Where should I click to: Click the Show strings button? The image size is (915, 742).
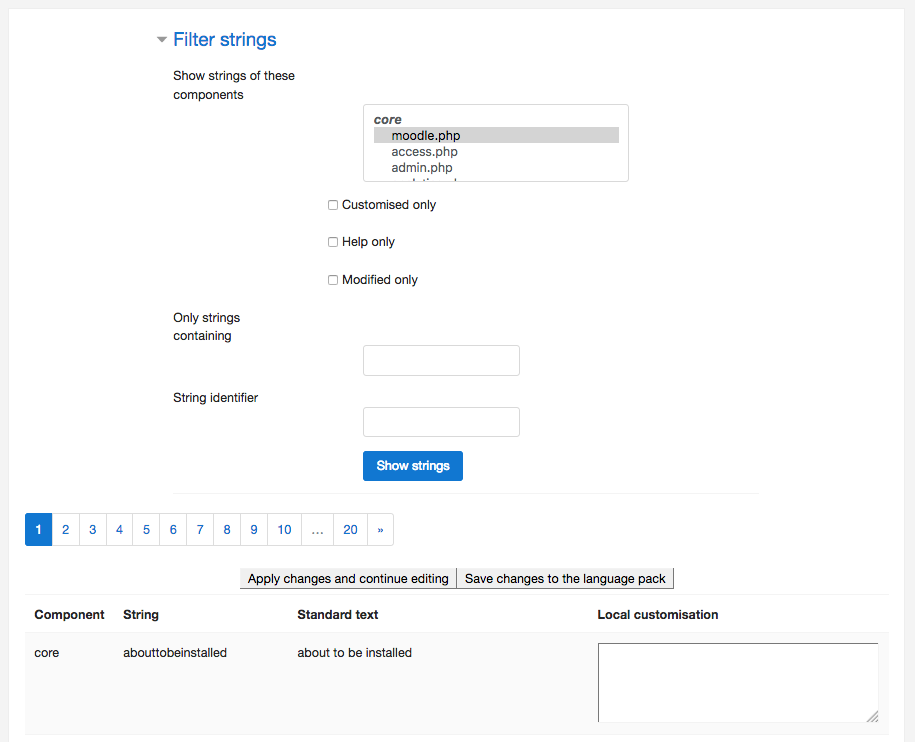413,466
